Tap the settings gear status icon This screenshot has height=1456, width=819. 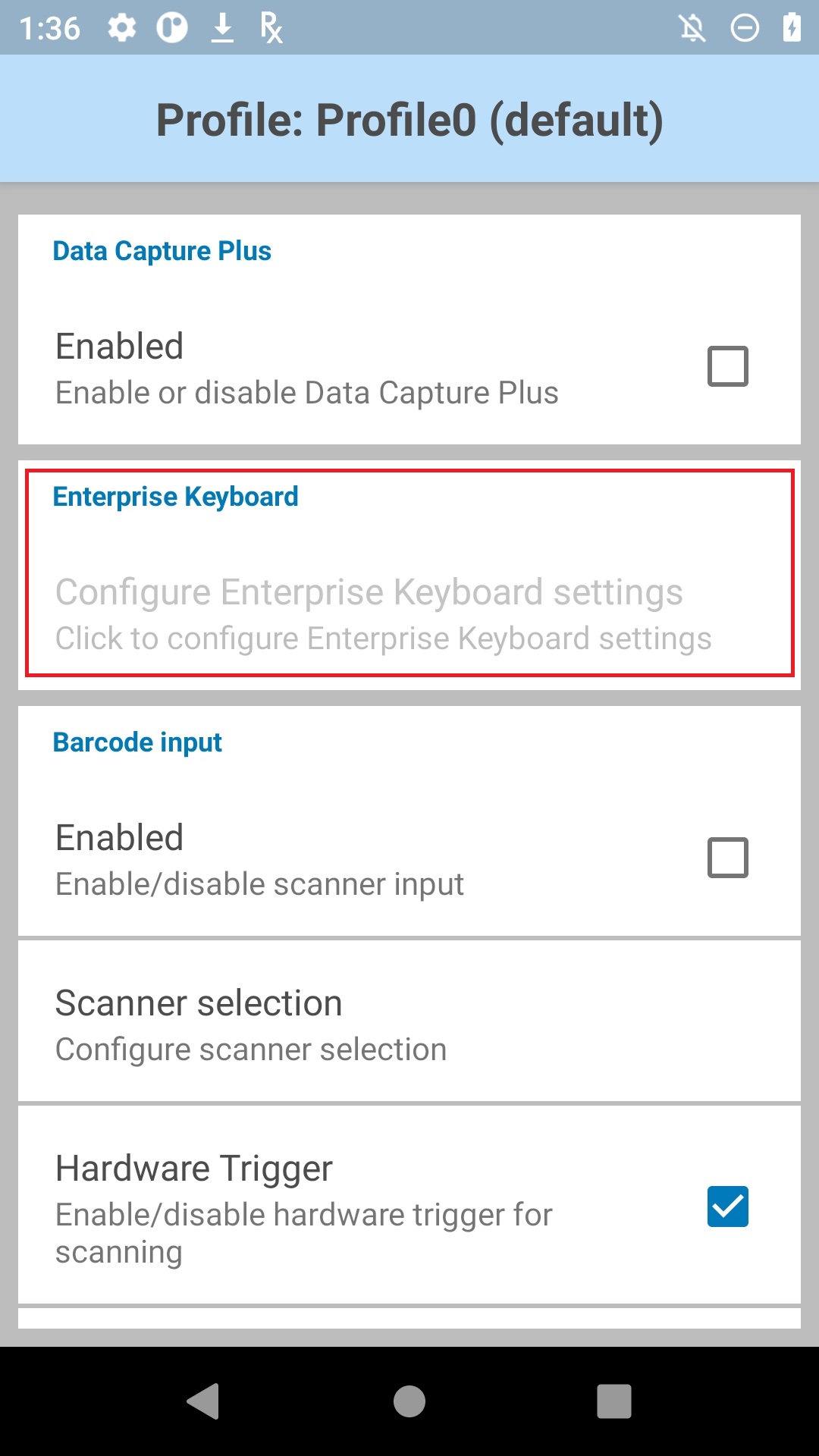122,29
